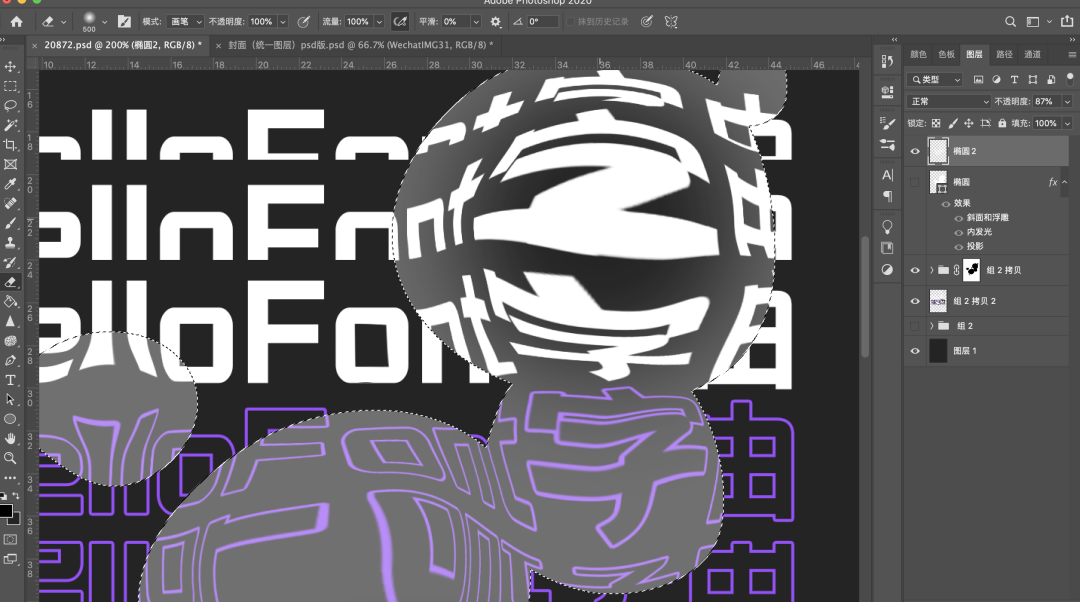Select the Crop tool

(x=11, y=145)
